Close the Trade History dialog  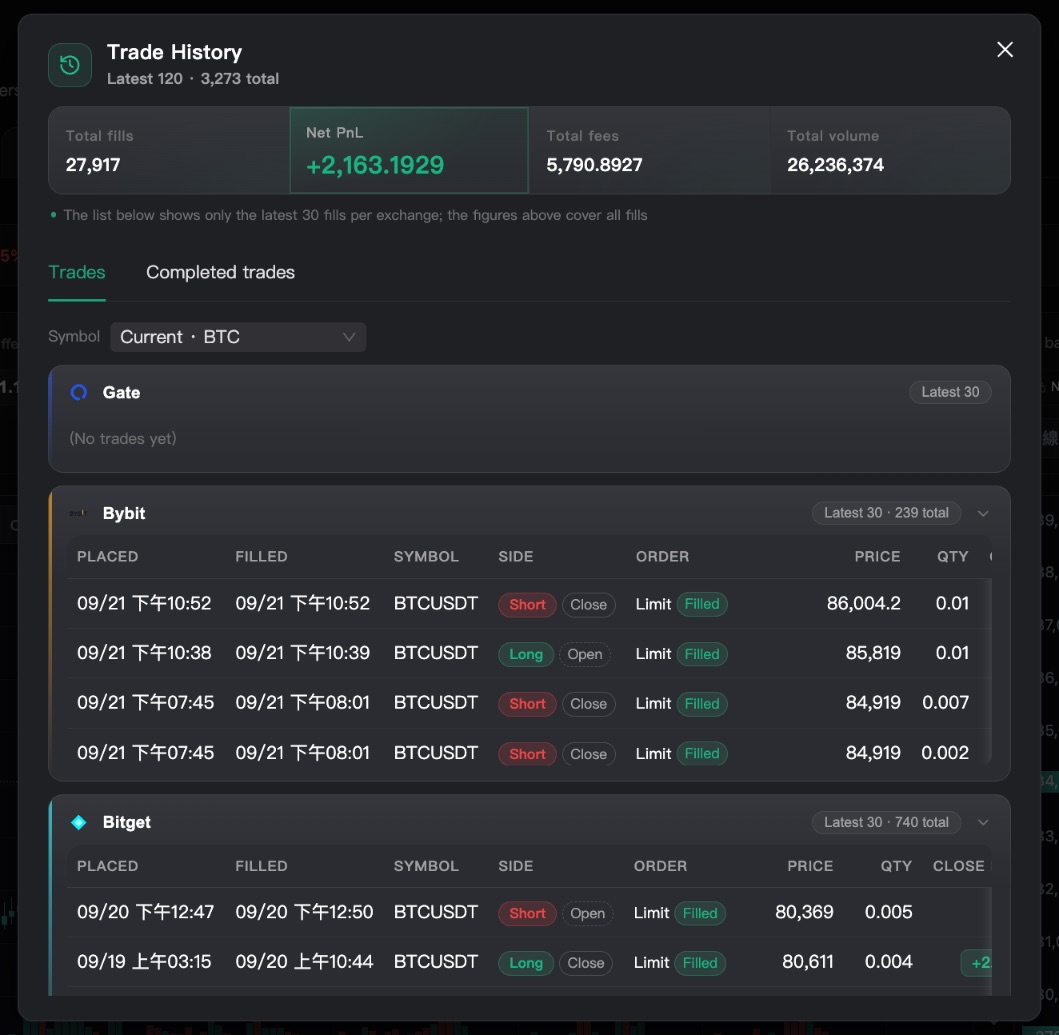click(1004, 49)
